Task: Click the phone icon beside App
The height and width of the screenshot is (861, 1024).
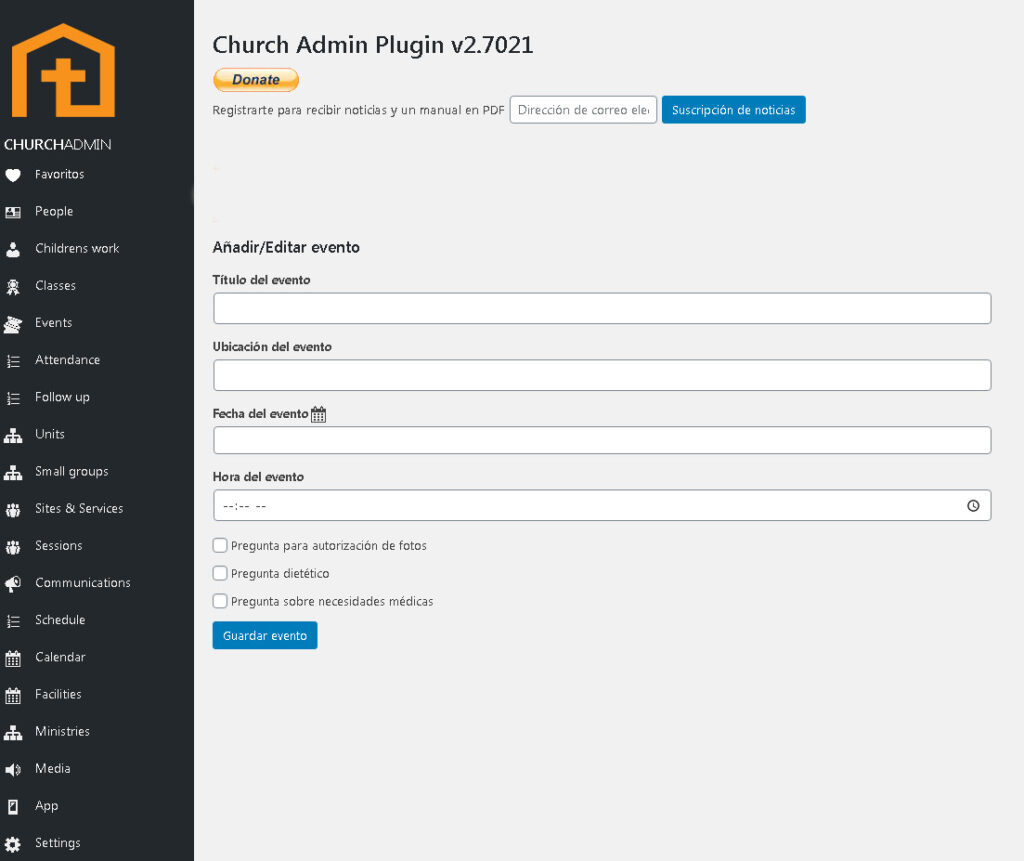Action: [13, 806]
